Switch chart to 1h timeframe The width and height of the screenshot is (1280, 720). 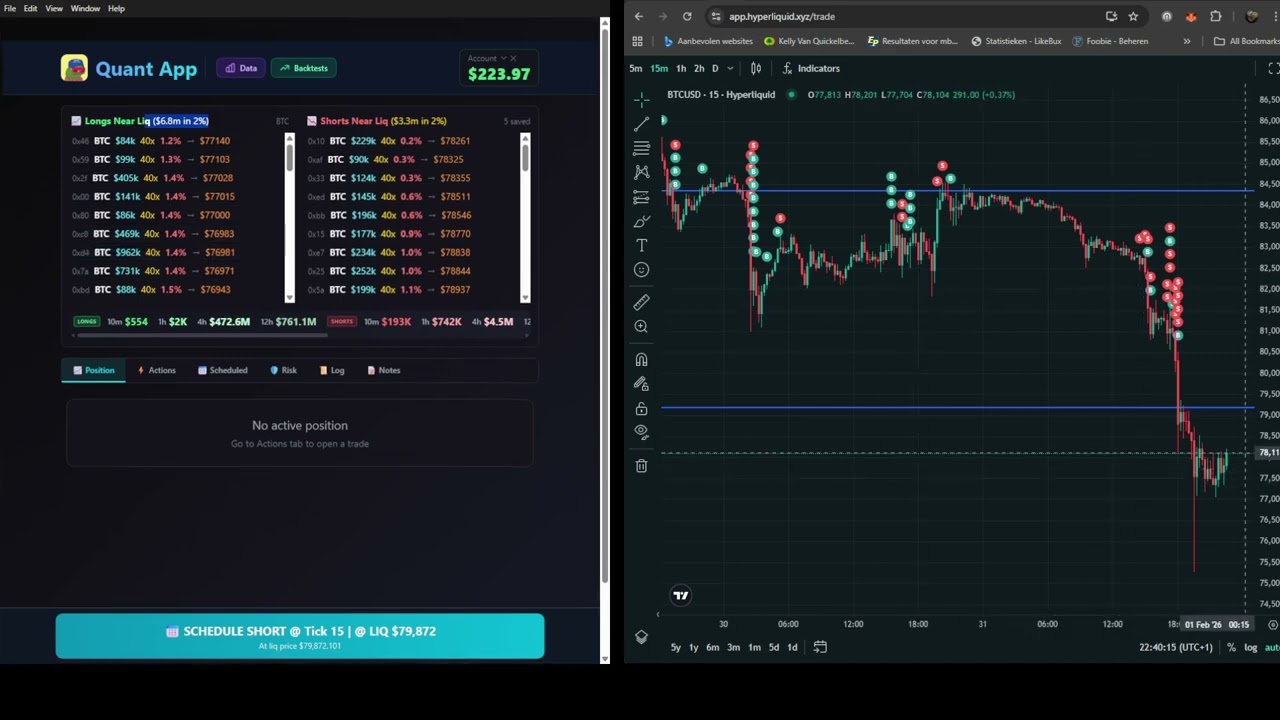(x=681, y=68)
